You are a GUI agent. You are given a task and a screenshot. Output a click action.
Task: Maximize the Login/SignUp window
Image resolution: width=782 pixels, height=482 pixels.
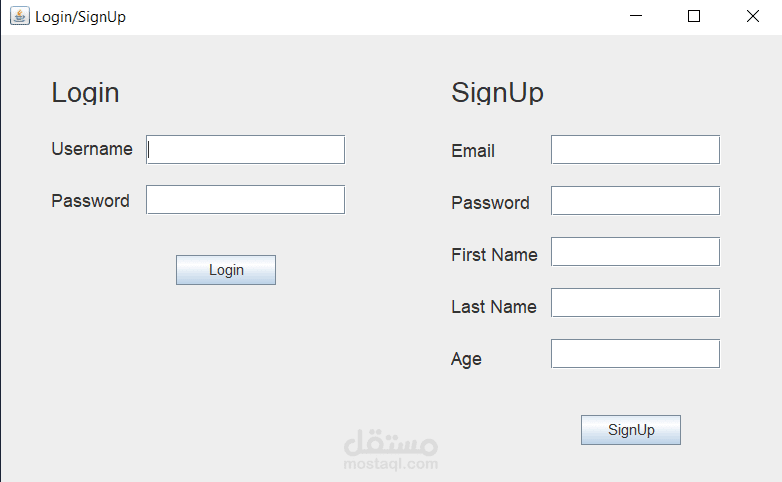694,16
